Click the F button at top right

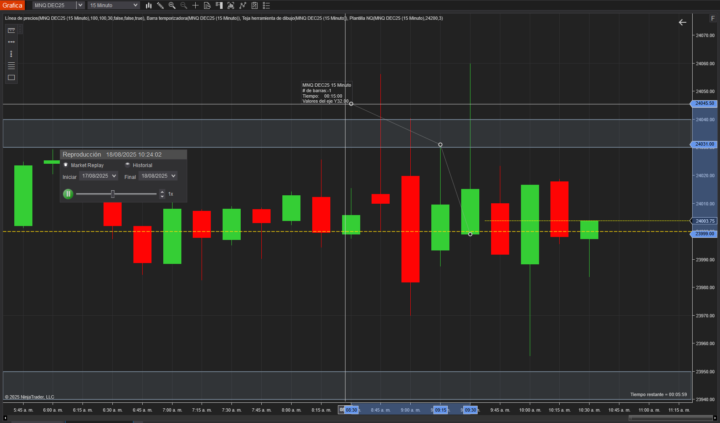(713, 18)
